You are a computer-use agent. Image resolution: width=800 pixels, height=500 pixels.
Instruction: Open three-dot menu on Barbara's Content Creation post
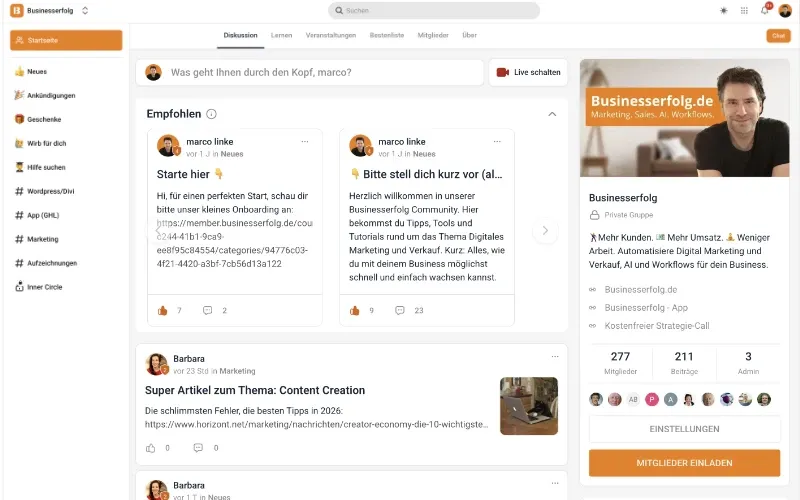[x=555, y=357]
